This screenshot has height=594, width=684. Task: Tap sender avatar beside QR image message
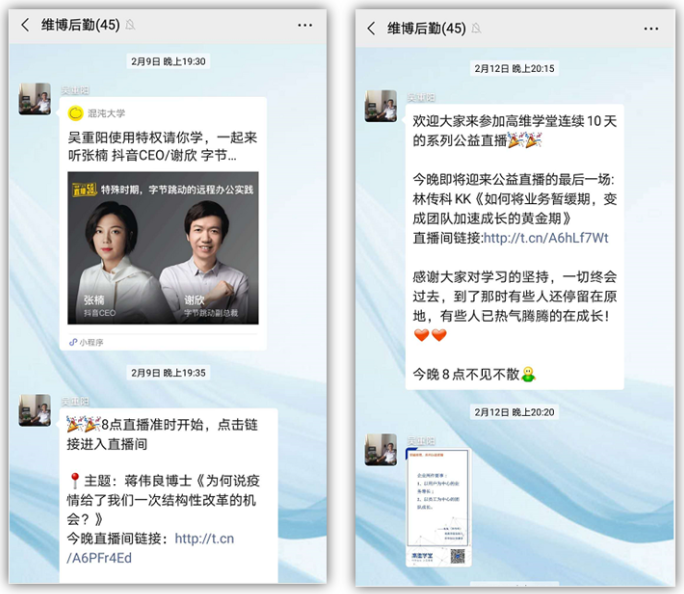[x=381, y=450]
